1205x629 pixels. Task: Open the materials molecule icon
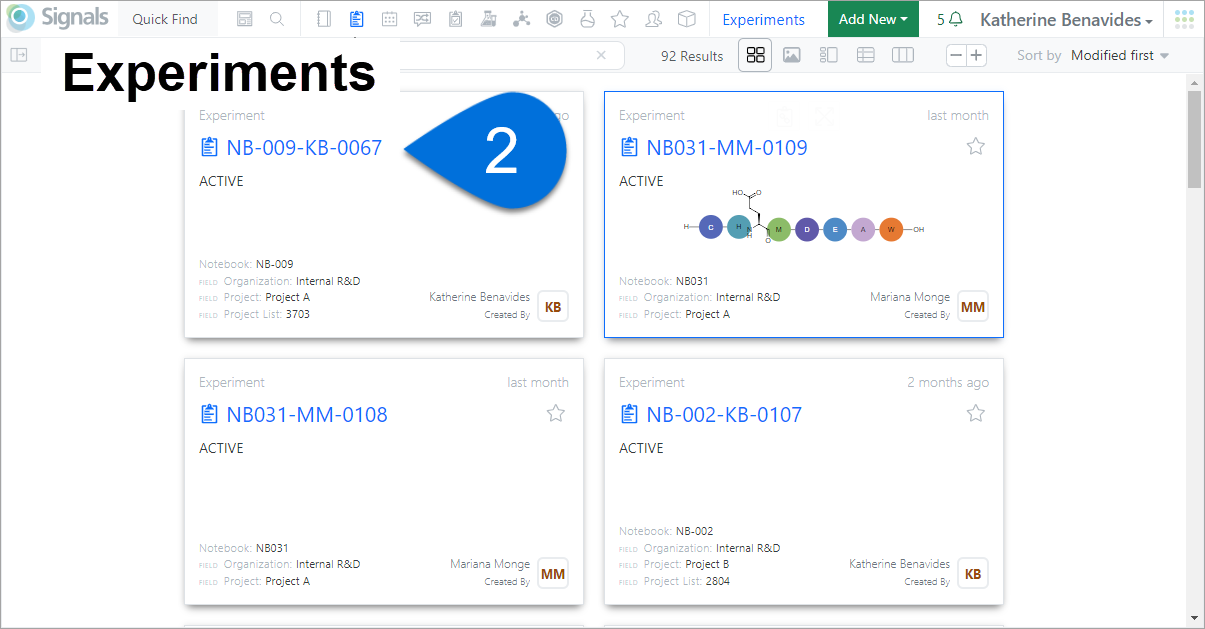[x=521, y=18]
